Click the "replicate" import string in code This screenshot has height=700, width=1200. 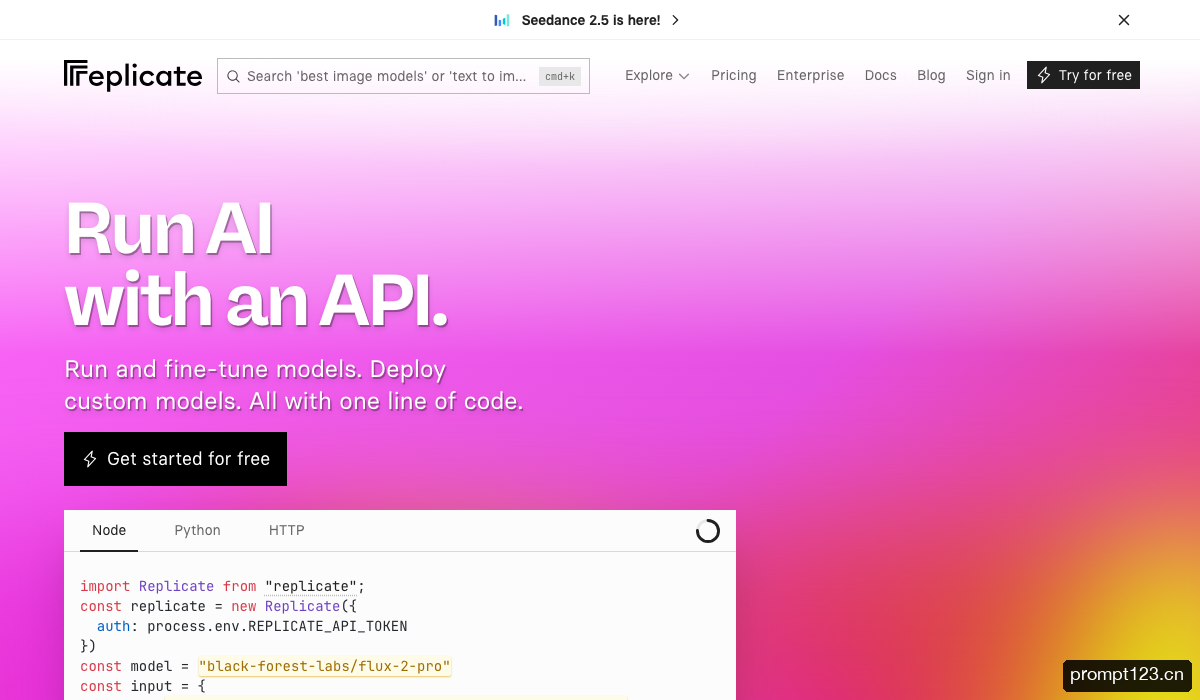[311, 586]
